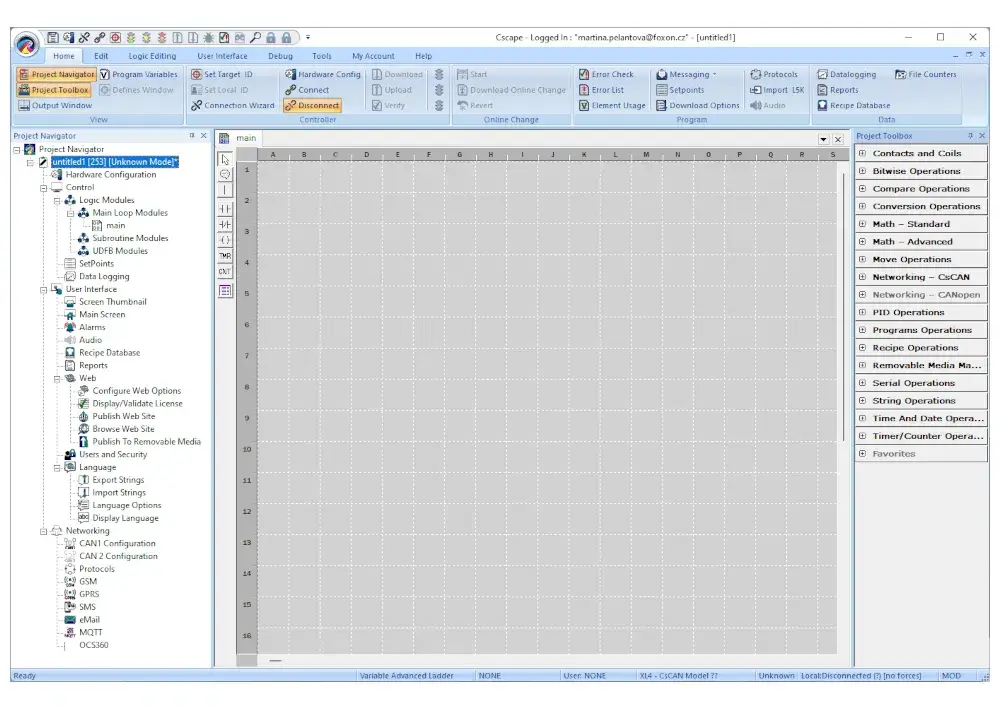Toggle the Output Window view
The width and height of the screenshot is (1000, 710).
(x=55, y=105)
